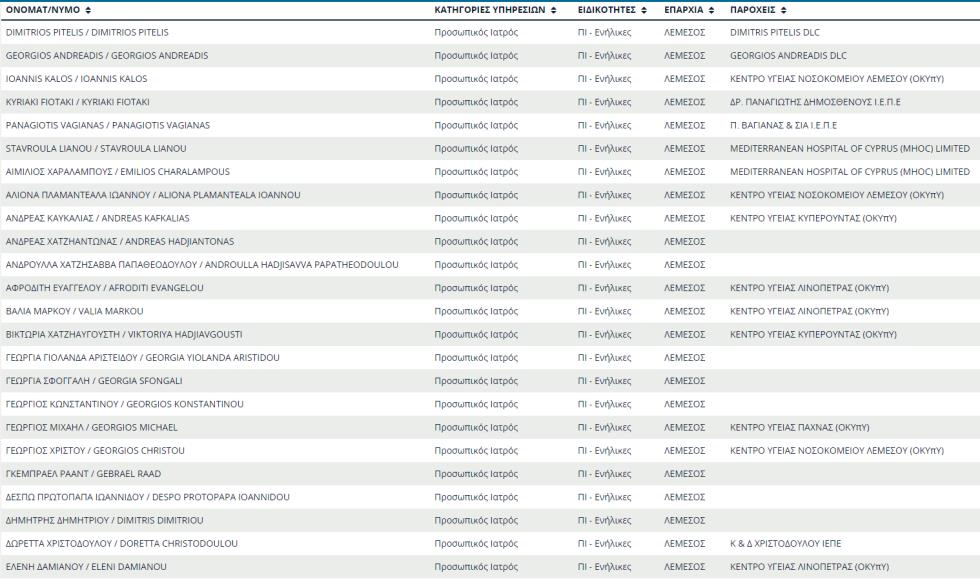Sort table by ΟΝΟΜΑΤ/ΝΥΜΟ sort arrows icon
The height and width of the screenshot is (579, 980).
pos(88,10)
